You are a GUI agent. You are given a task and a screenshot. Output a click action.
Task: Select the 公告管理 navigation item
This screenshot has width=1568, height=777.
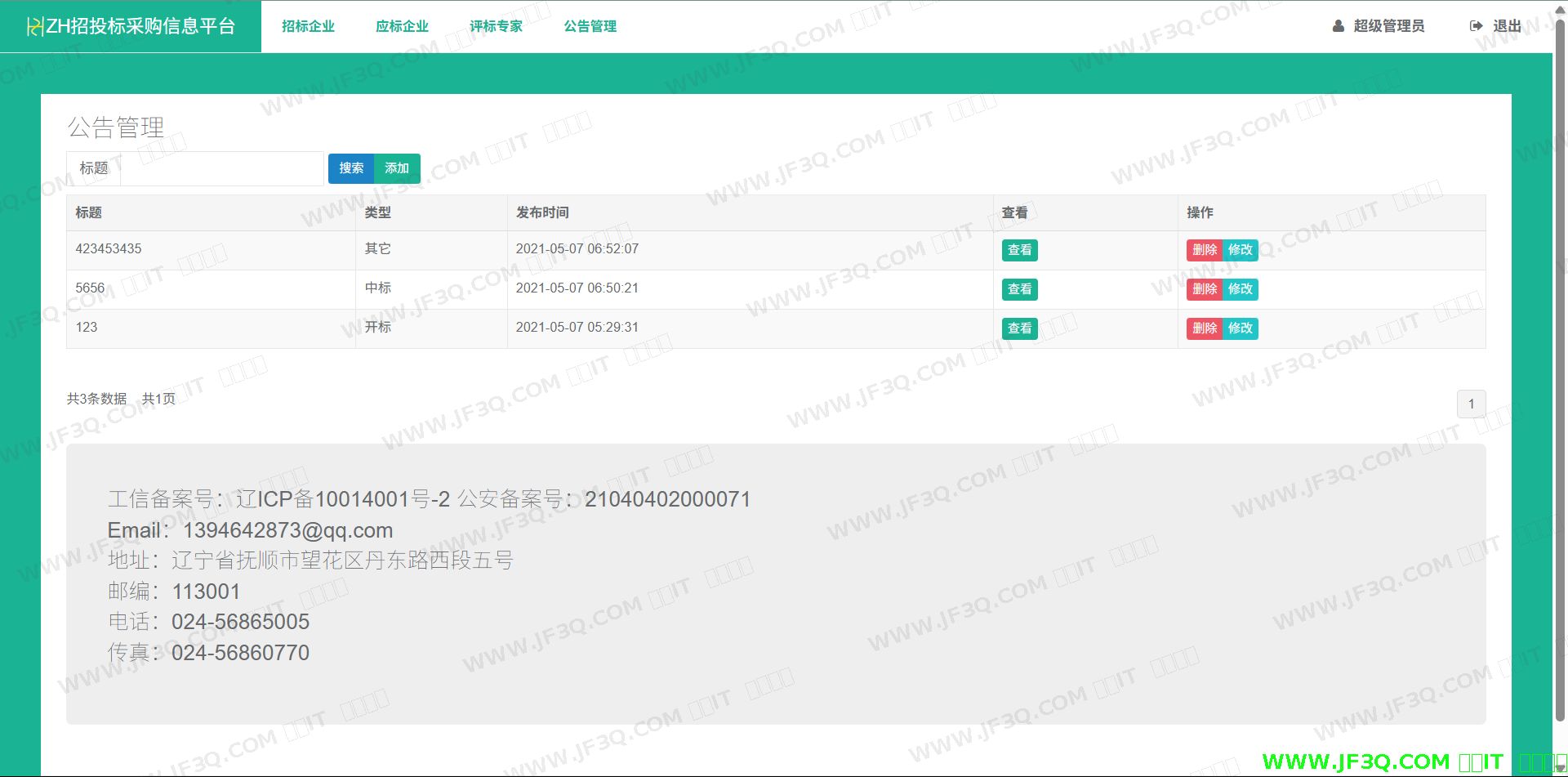point(590,26)
